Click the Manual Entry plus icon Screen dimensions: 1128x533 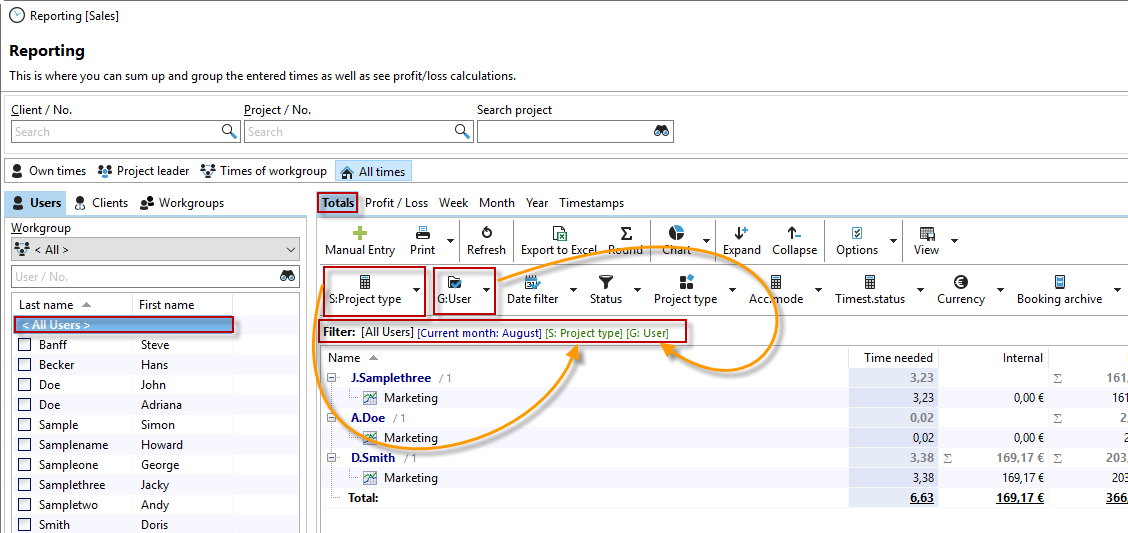(360, 232)
